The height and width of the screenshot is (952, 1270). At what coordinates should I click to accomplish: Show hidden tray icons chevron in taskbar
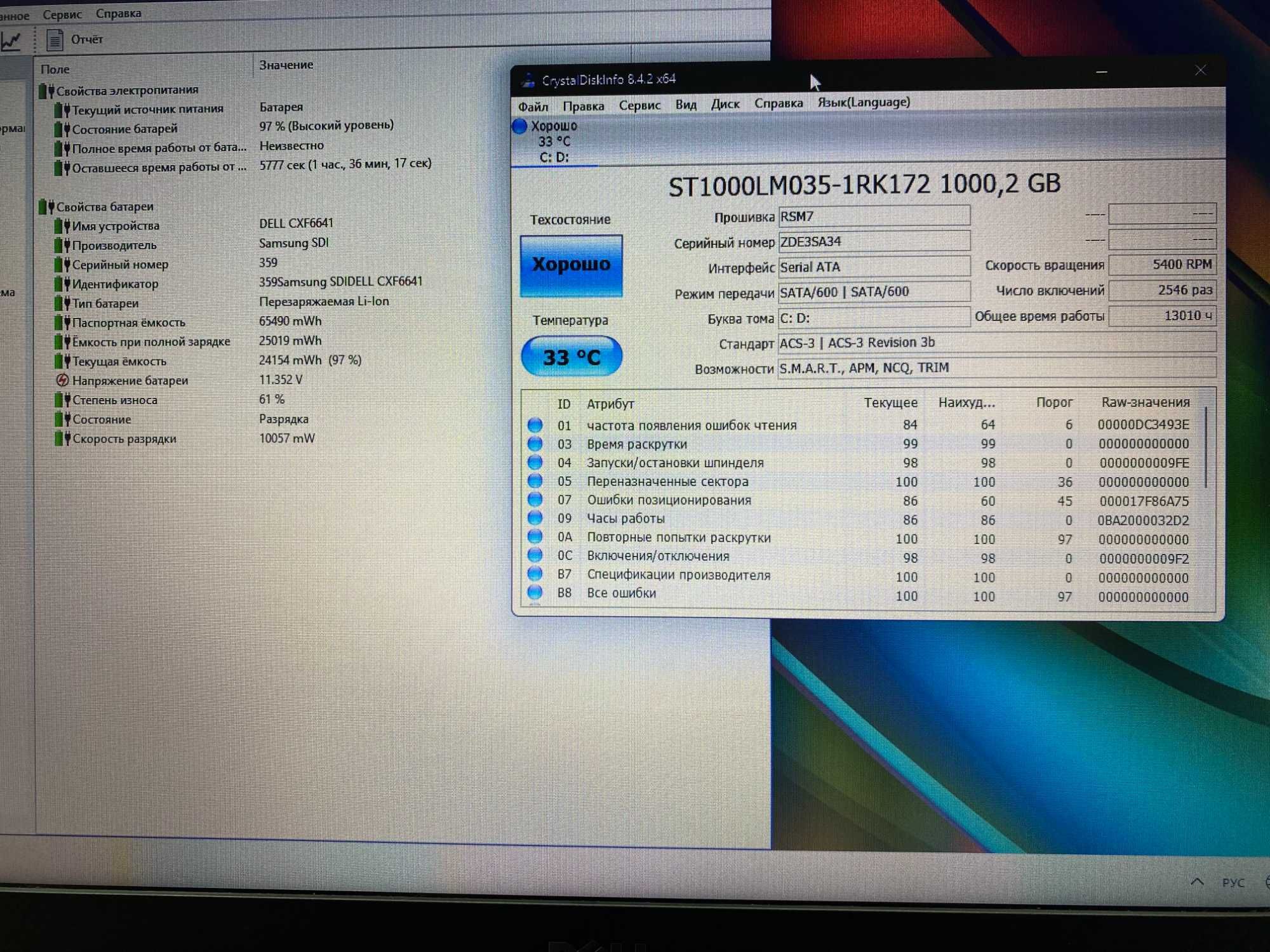(x=1197, y=882)
